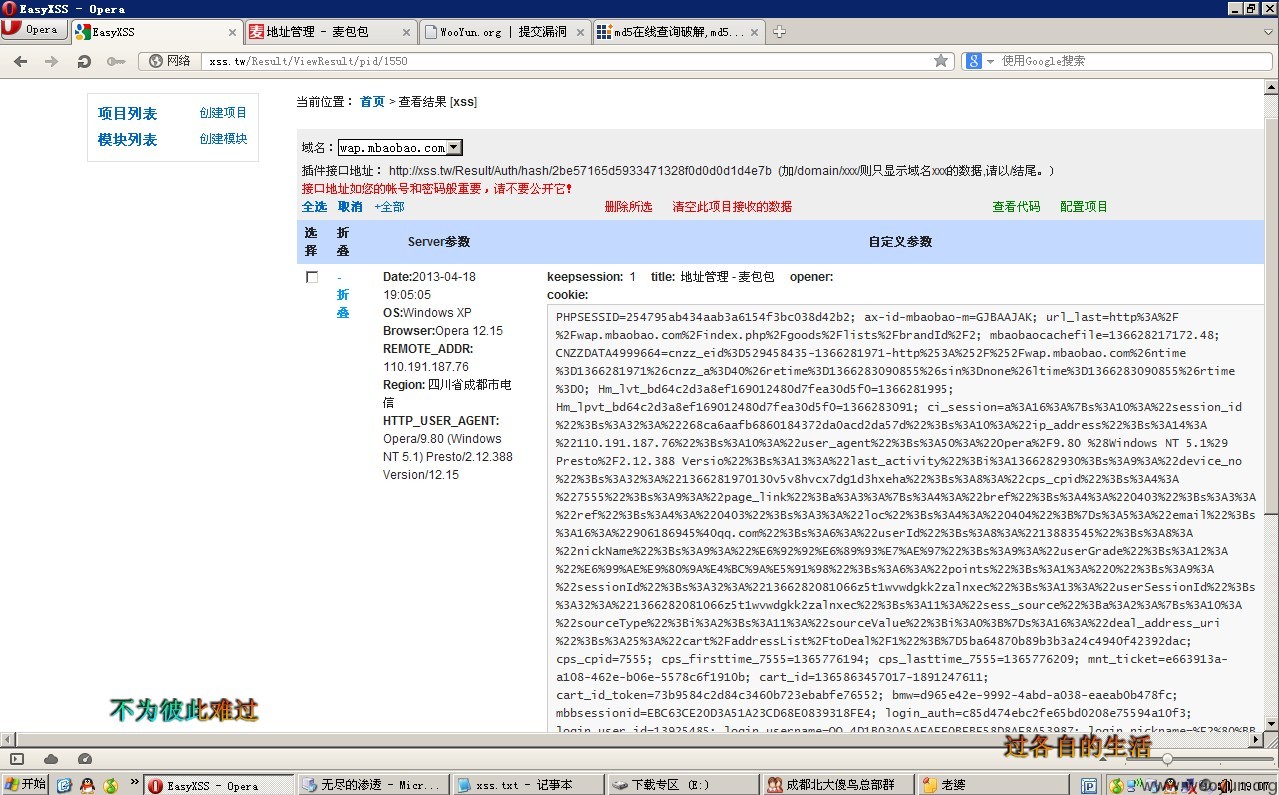Reload the page with reload icon
The width and height of the screenshot is (1279, 795).
tap(84, 61)
